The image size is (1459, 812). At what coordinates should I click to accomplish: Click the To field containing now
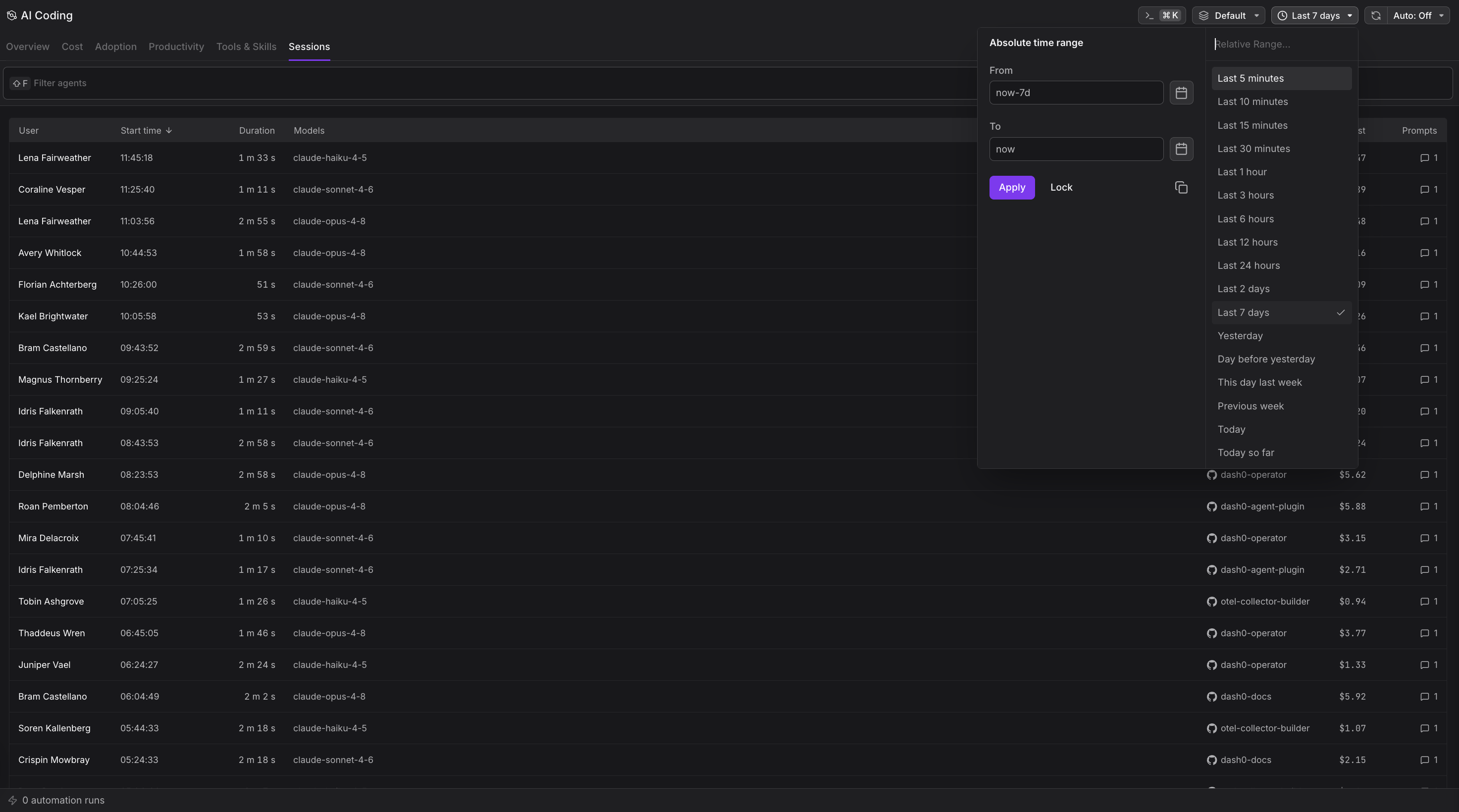click(x=1076, y=149)
